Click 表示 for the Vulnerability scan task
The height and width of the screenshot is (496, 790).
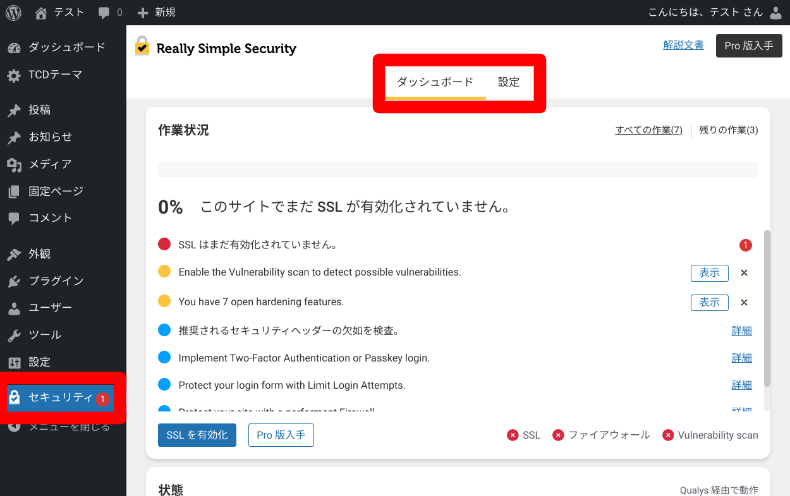709,272
